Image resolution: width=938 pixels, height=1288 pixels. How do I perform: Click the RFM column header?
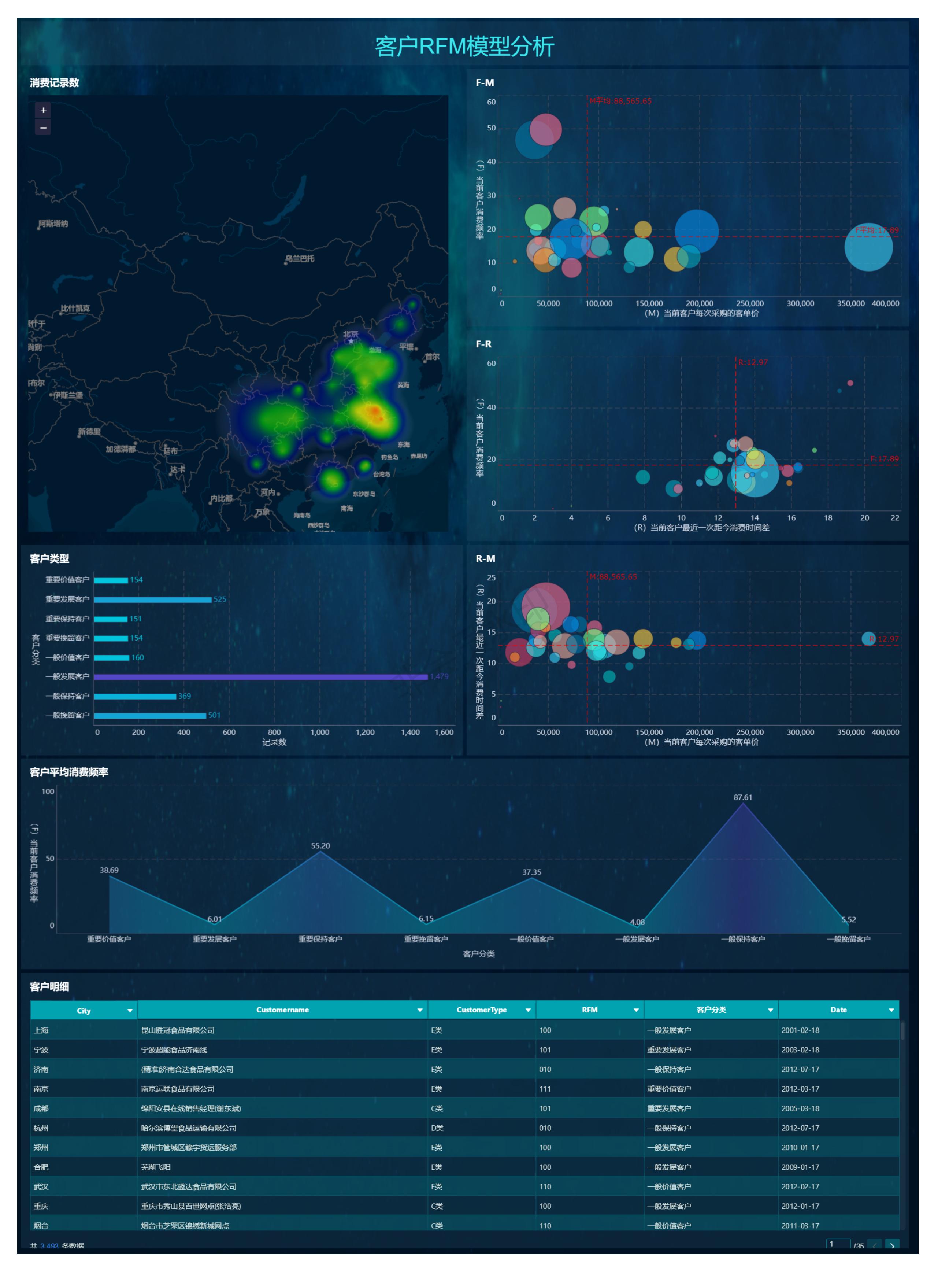click(x=589, y=1010)
